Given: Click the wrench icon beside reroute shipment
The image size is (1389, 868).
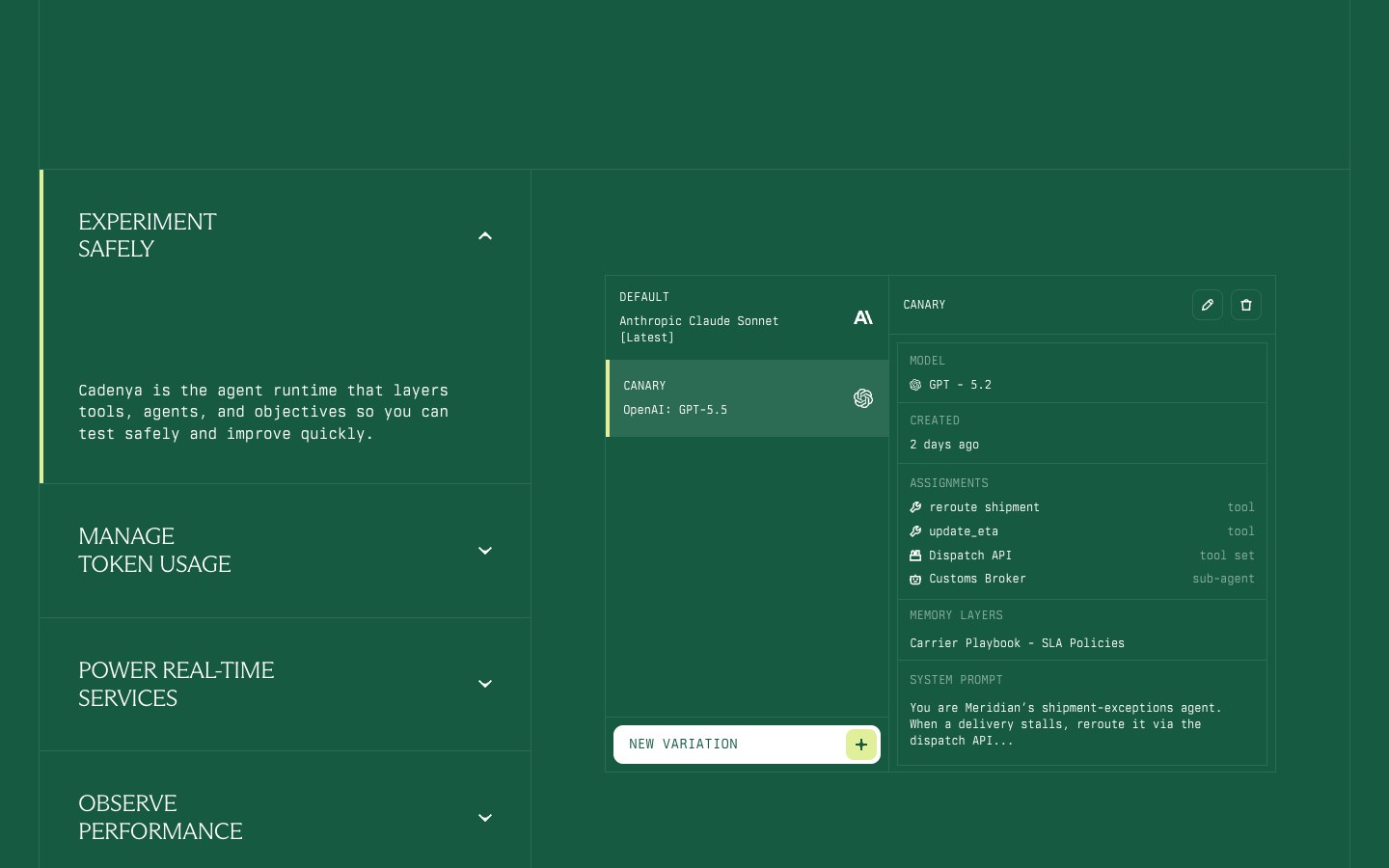Looking at the screenshot, I should 915,507.
